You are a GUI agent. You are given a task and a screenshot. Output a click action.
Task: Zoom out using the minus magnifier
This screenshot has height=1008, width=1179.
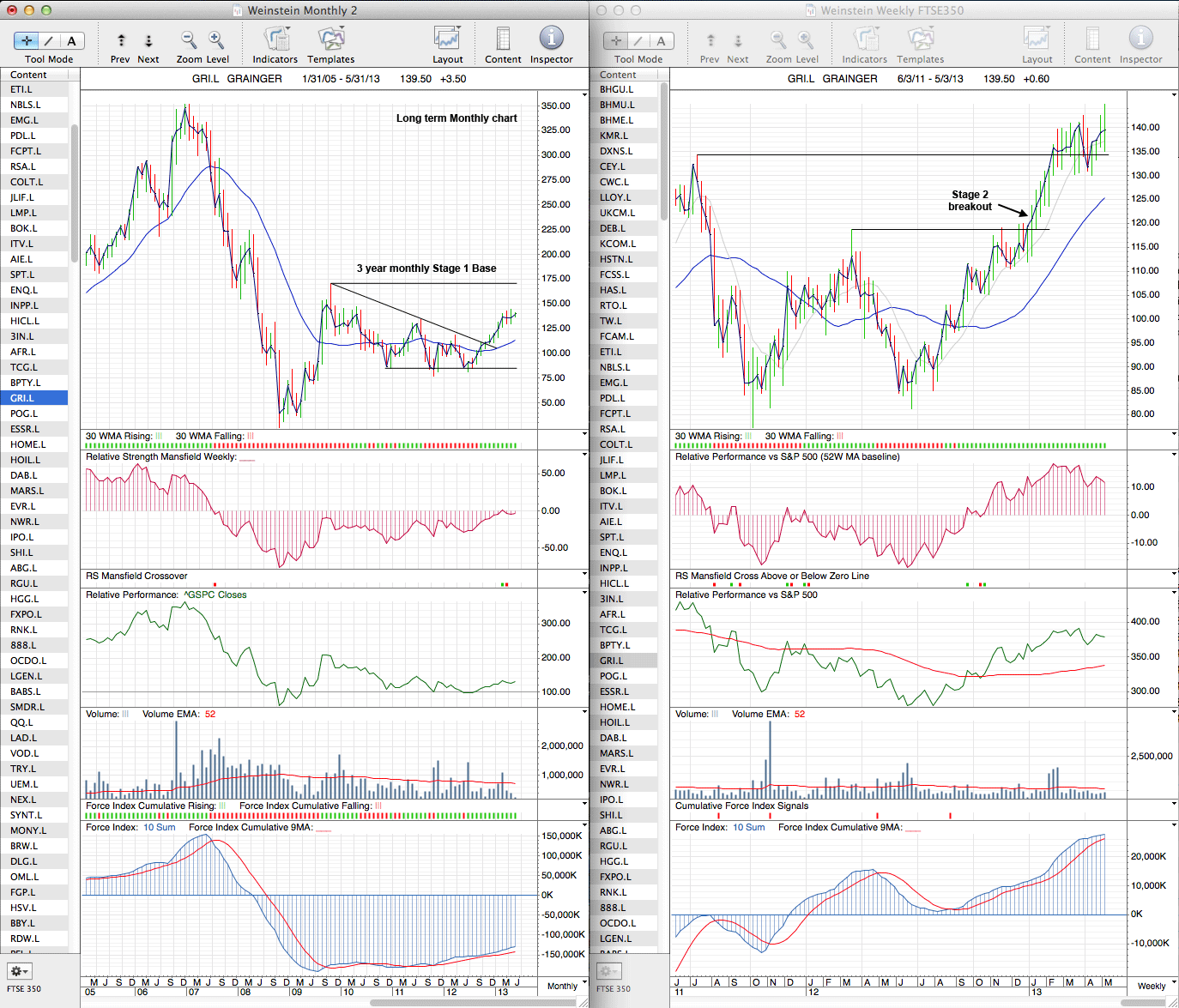(x=189, y=39)
